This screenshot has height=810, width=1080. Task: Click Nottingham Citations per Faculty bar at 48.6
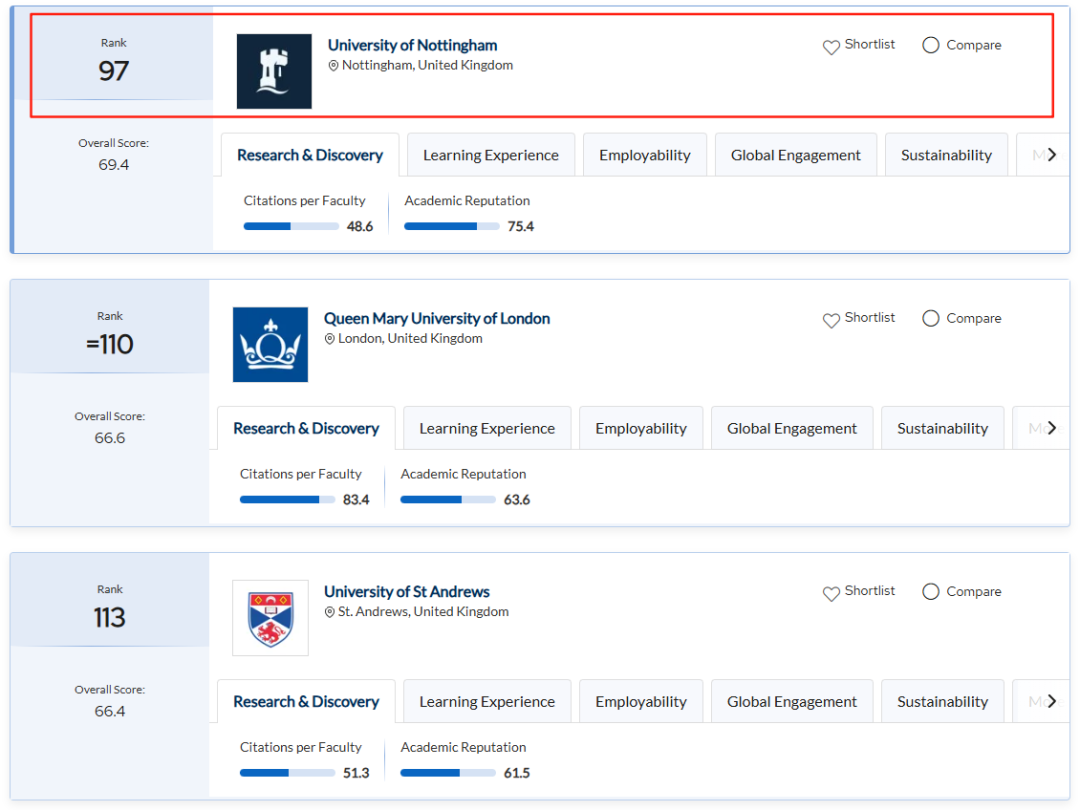pyautogui.click(x=291, y=226)
